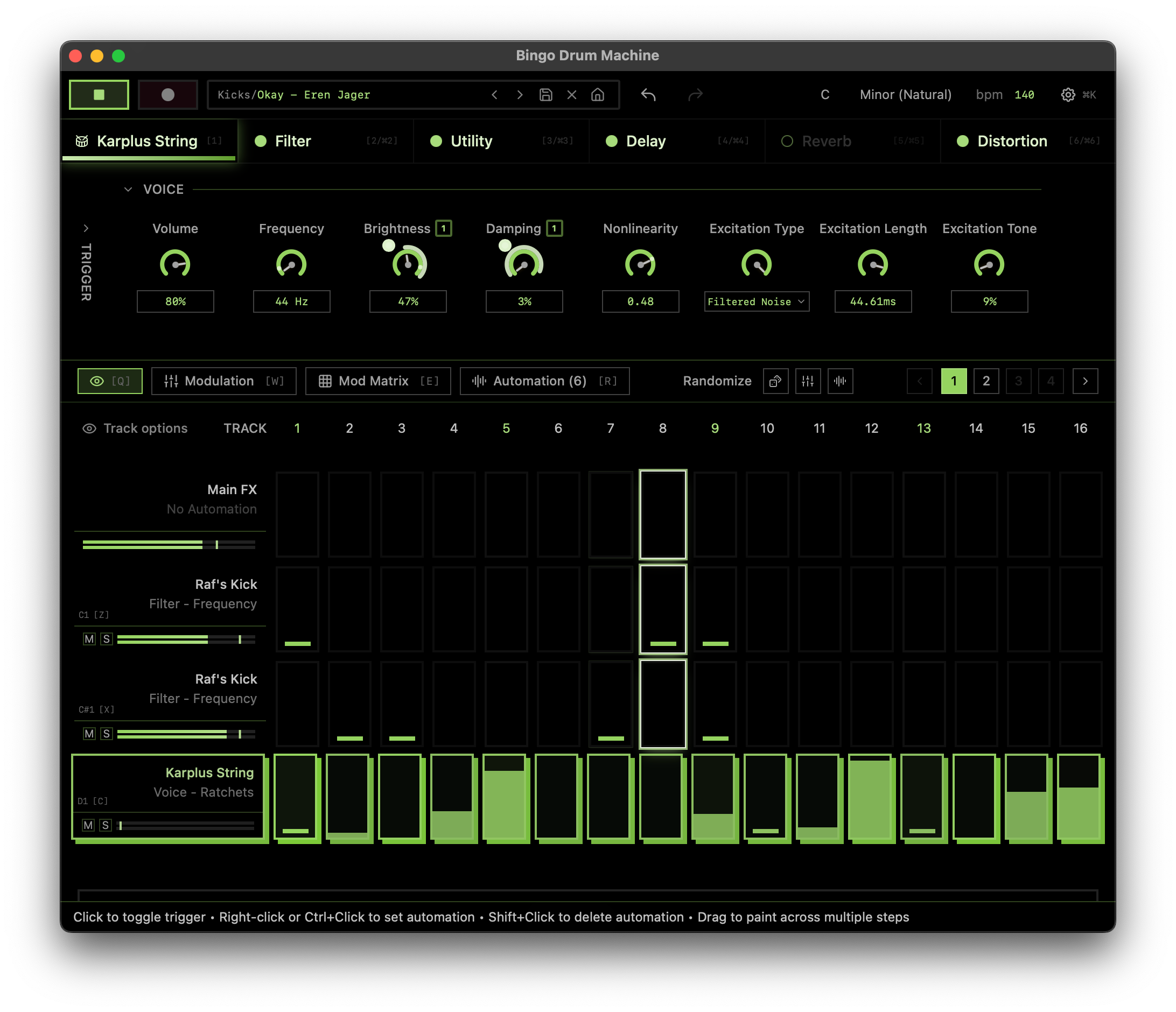The width and height of the screenshot is (1176, 1012).
Task: Expand the TRIGGER side panel
Action: click(x=86, y=228)
